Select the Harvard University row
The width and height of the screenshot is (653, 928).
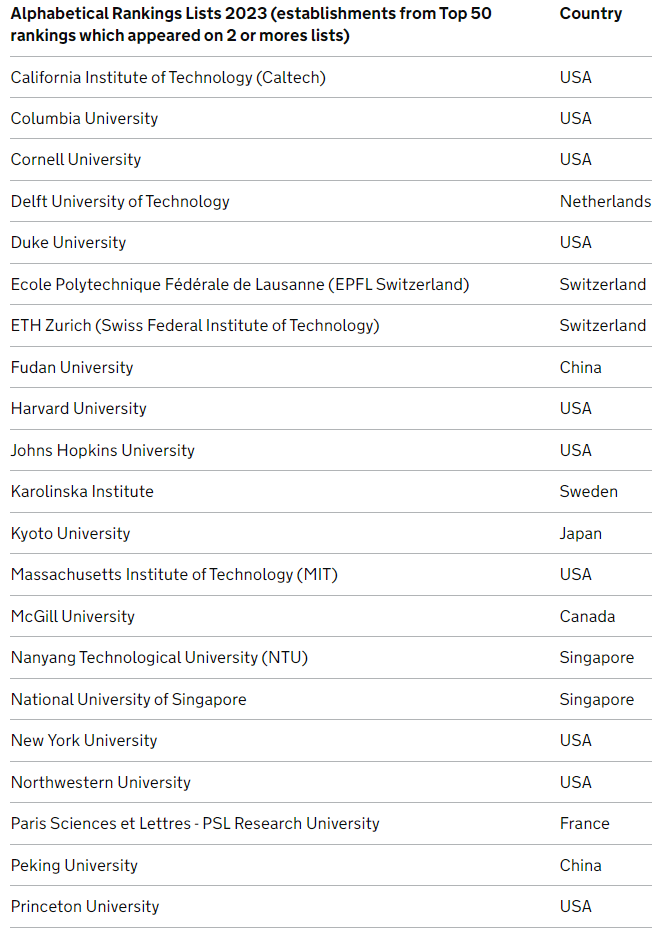pyautogui.click(x=331, y=409)
